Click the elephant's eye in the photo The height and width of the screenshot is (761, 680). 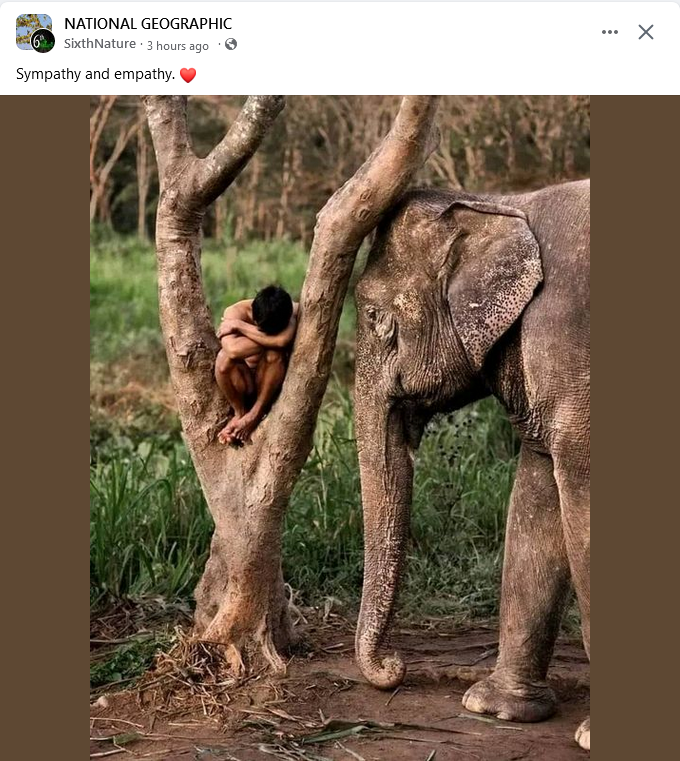[x=372, y=314]
